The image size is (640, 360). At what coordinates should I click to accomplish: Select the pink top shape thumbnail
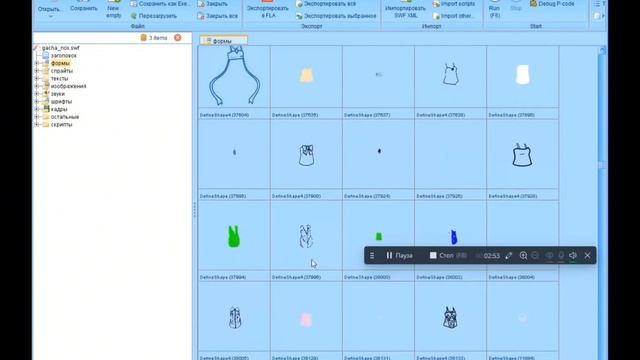click(306, 320)
